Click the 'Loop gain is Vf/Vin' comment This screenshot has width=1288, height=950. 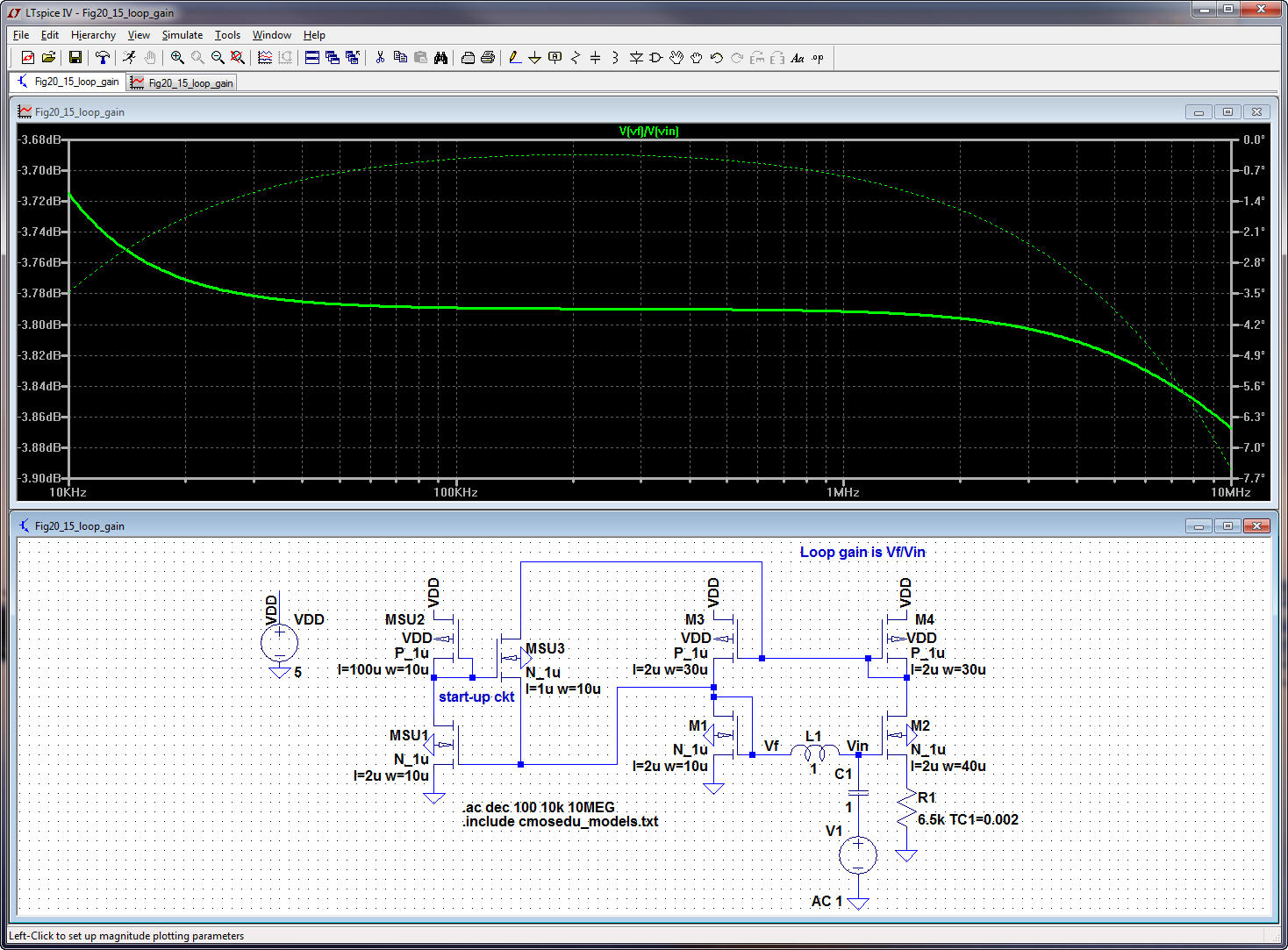point(862,552)
